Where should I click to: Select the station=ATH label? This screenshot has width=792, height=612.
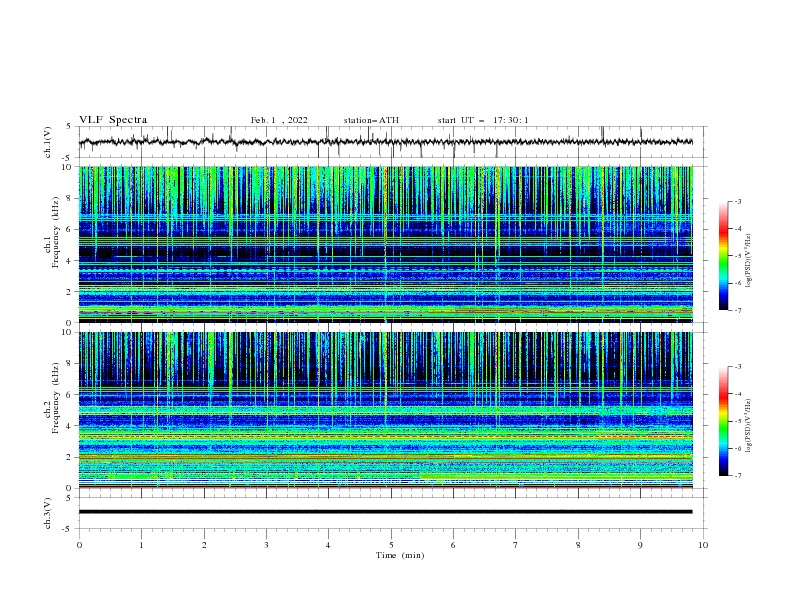coord(371,120)
